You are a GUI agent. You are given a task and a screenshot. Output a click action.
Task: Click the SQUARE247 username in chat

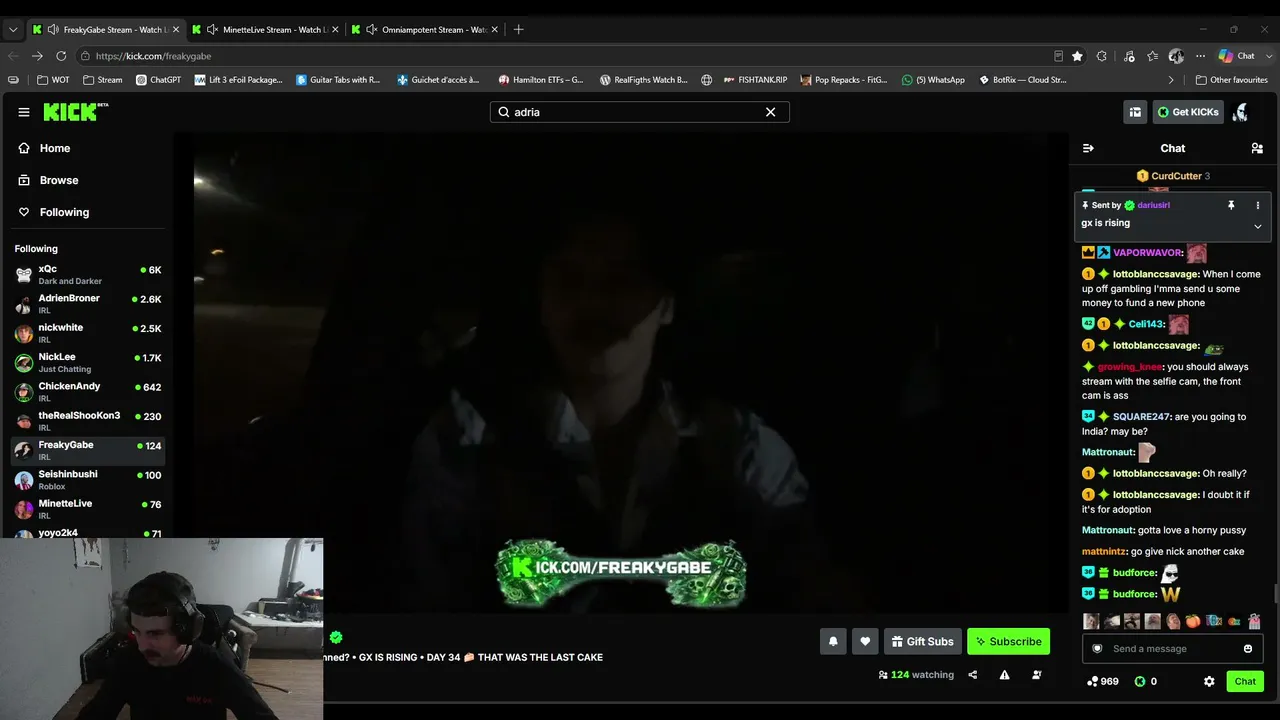(1141, 416)
